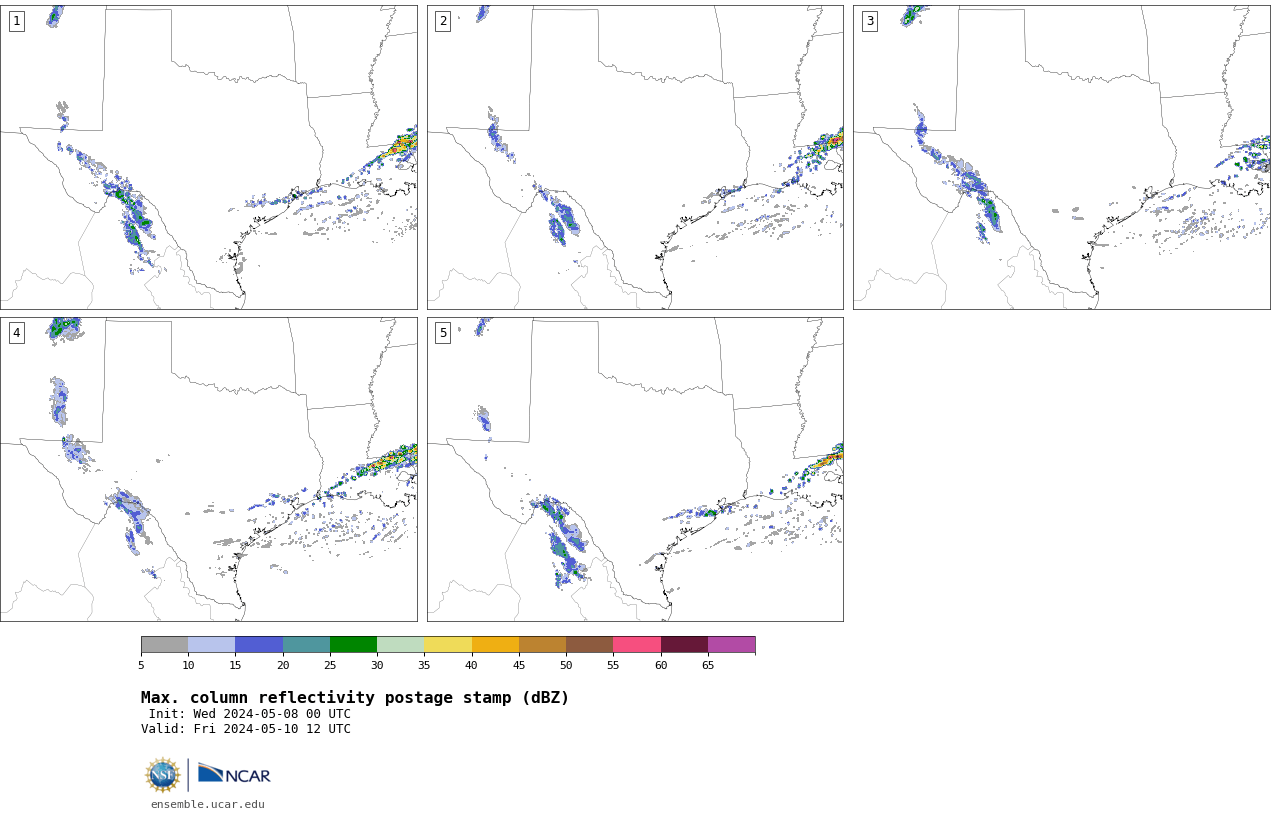The height and width of the screenshot is (815, 1280).
Task: Click the ensemble.ucar.edu text
Action: point(208,804)
